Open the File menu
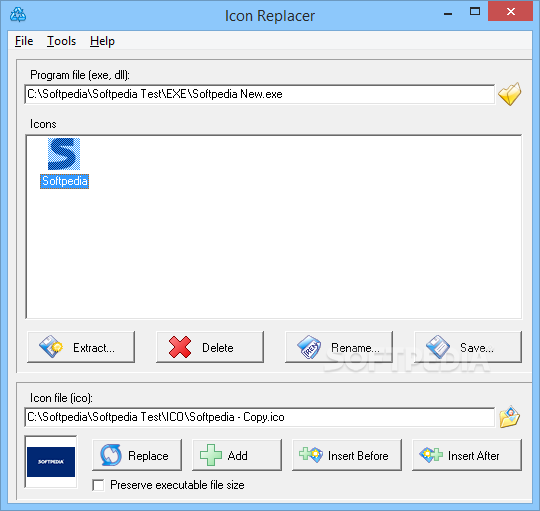Viewport: 540px width, 511px height. (x=24, y=41)
